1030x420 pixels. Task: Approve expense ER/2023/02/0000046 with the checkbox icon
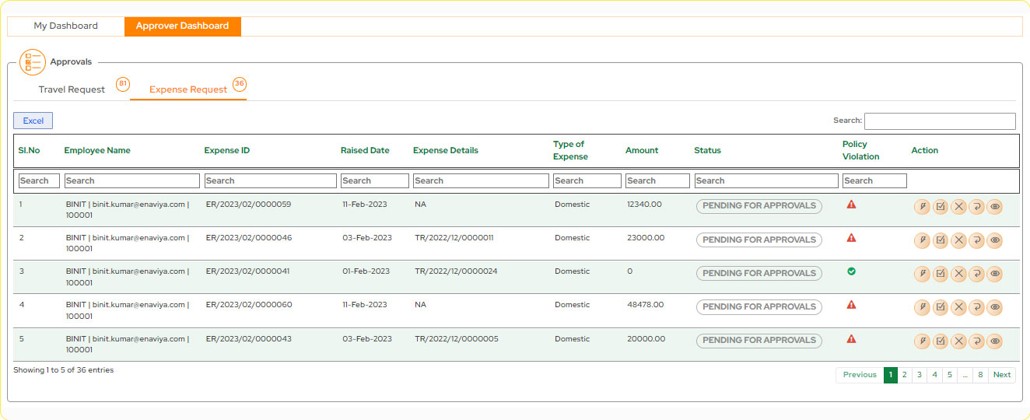click(x=941, y=240)
